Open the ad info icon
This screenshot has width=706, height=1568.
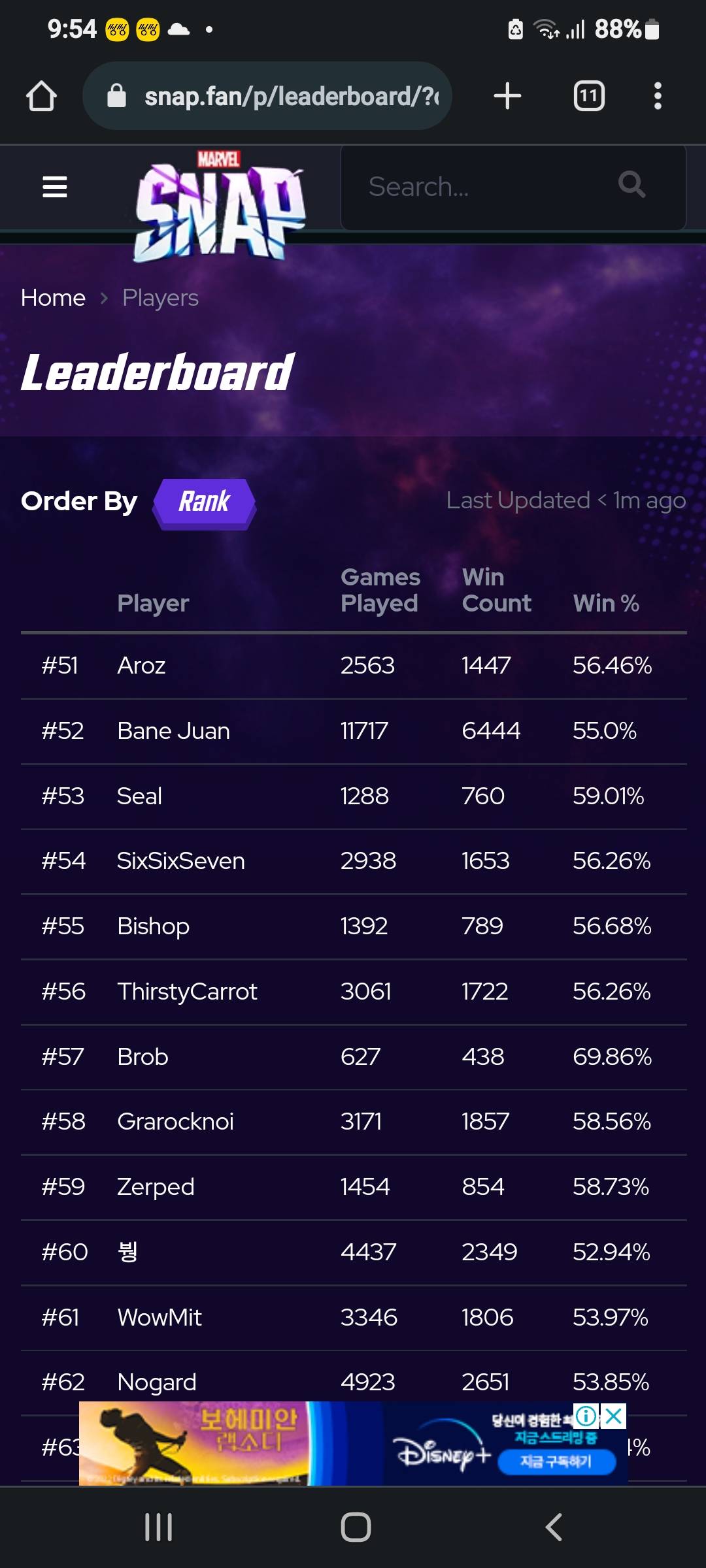[x=586, y=1416]
